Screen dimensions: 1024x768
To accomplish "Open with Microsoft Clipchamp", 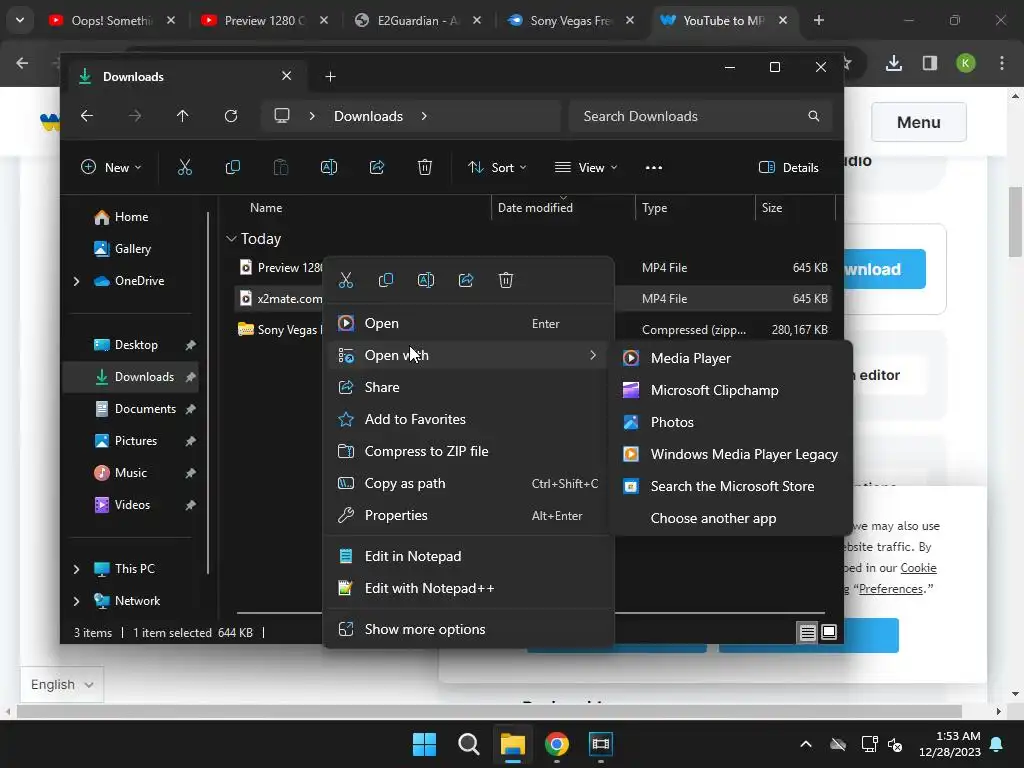I will tap(731, 390).
